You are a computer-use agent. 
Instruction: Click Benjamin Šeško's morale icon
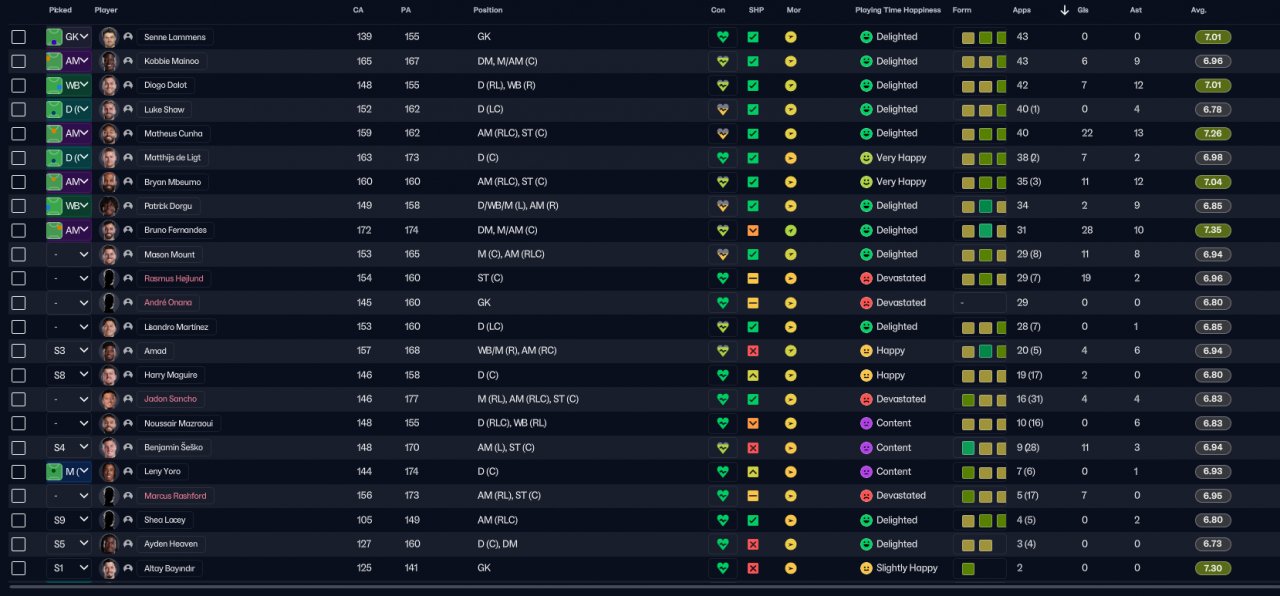coord(790,447)
